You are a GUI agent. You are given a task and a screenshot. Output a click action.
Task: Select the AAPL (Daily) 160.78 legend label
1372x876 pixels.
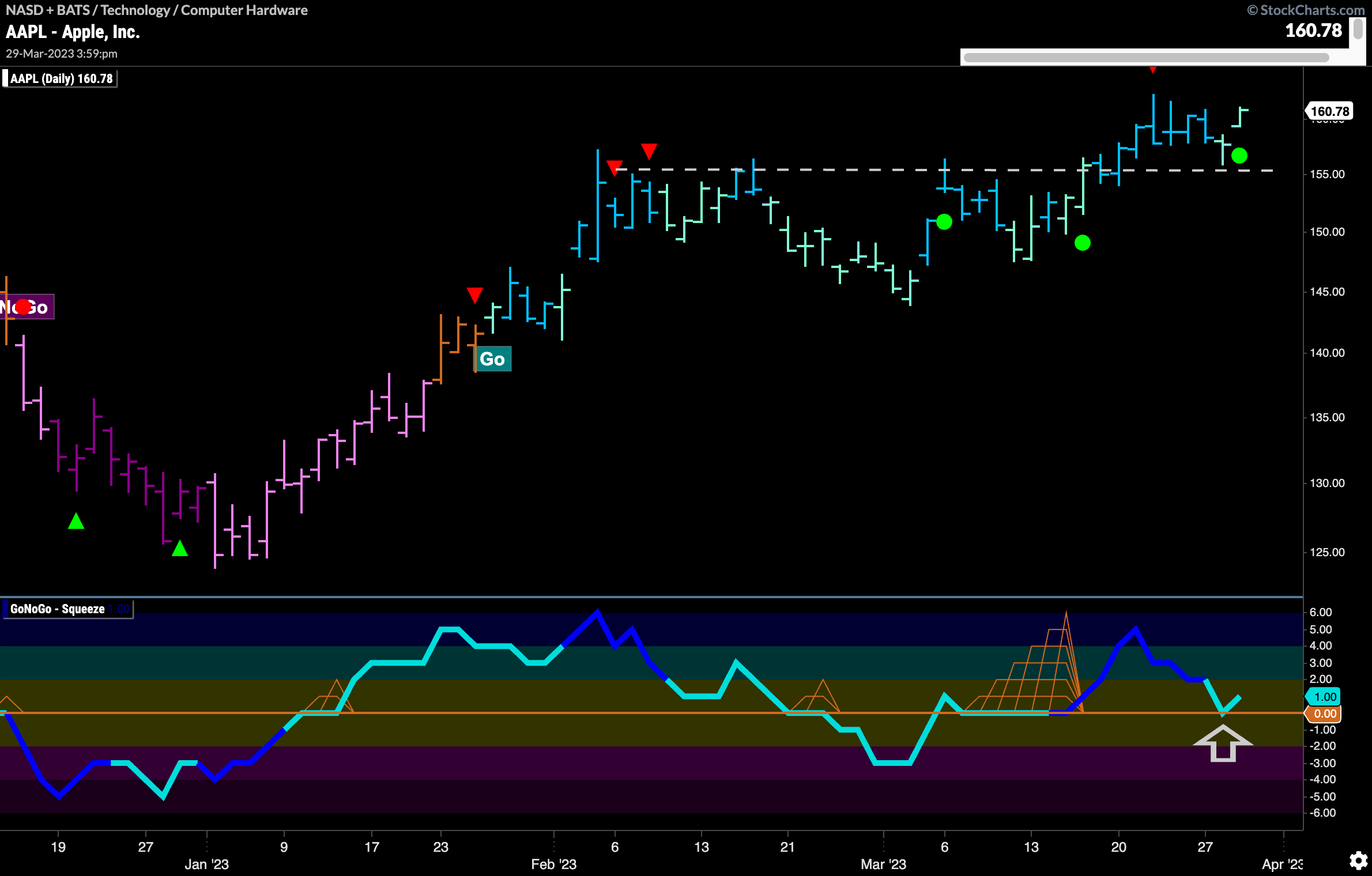60,78
